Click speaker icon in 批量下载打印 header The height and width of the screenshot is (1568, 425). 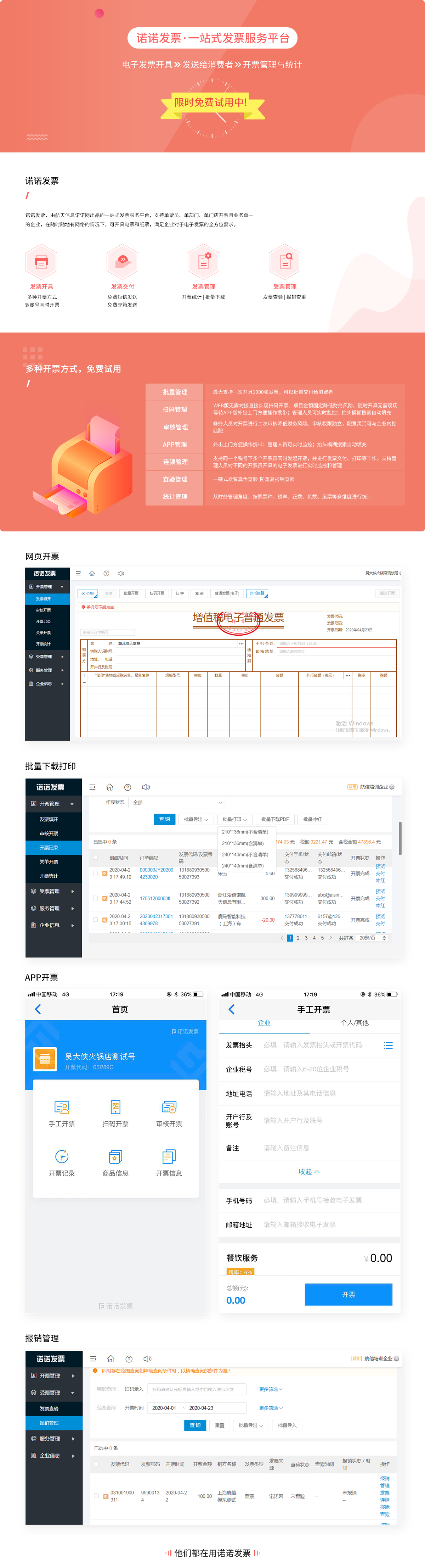(x=146, y=787)
